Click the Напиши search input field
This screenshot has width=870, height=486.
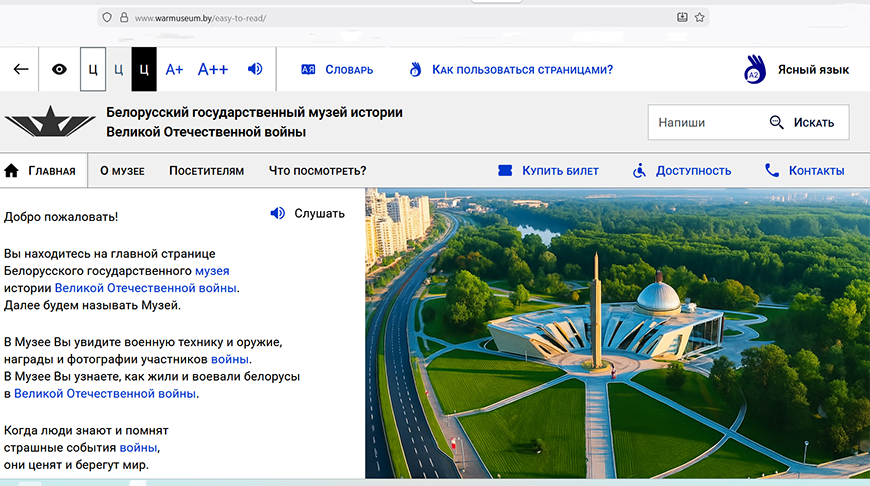(703, 123)
